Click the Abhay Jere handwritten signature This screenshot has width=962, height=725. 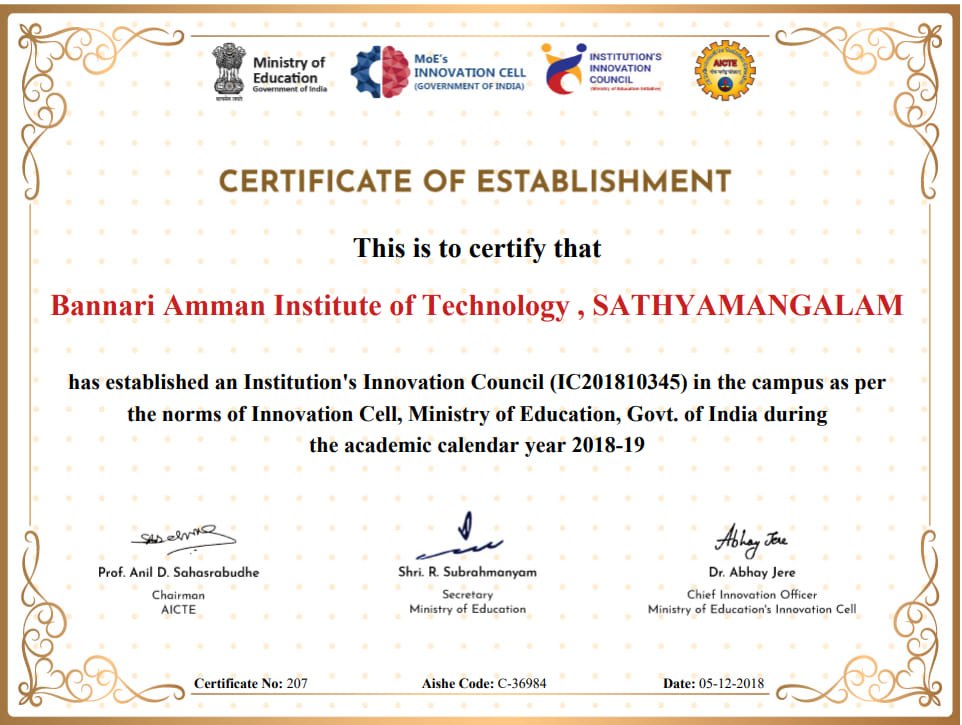751,540
